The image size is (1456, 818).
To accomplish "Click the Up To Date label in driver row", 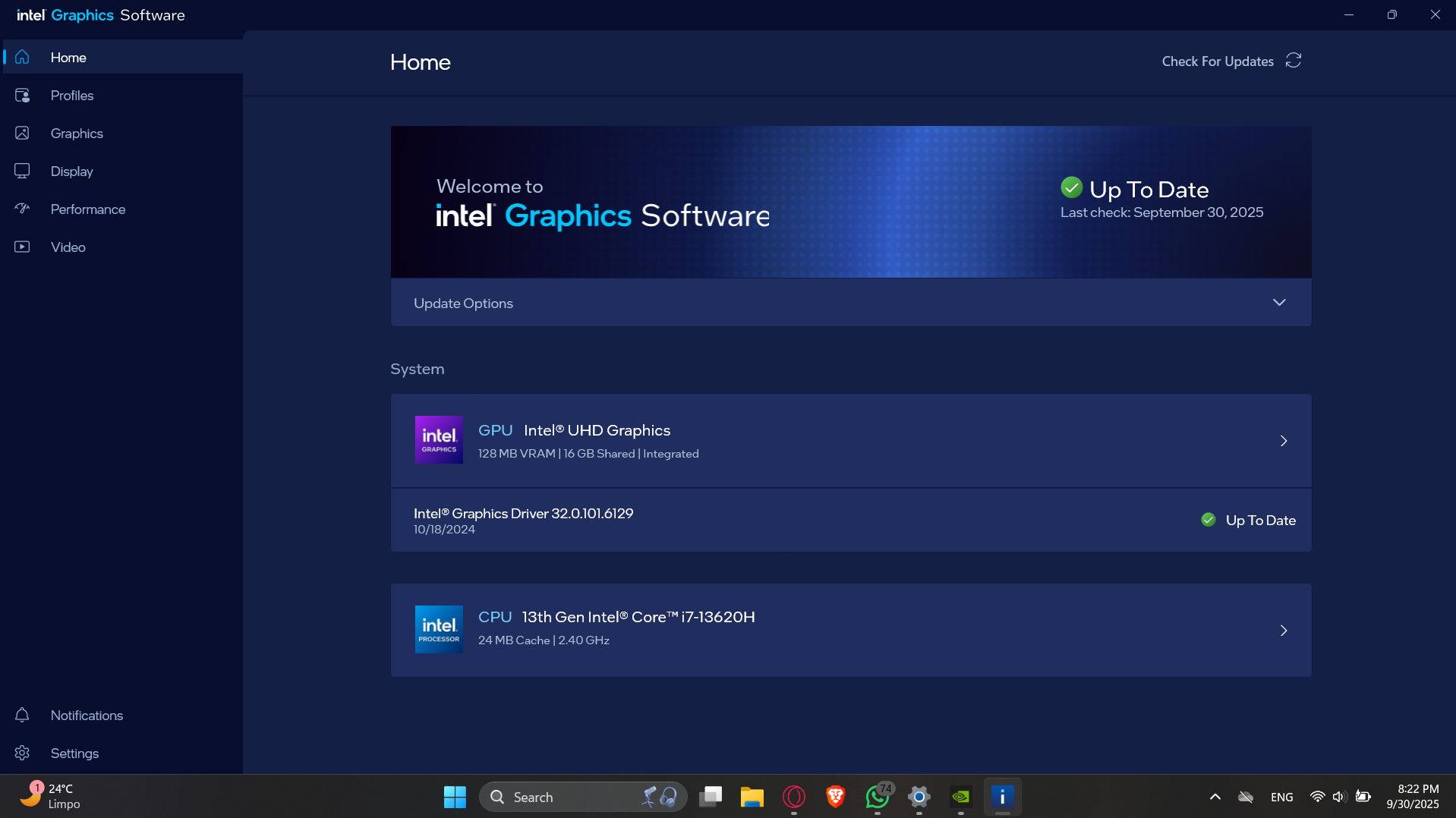I will [x=1260, y=520].
